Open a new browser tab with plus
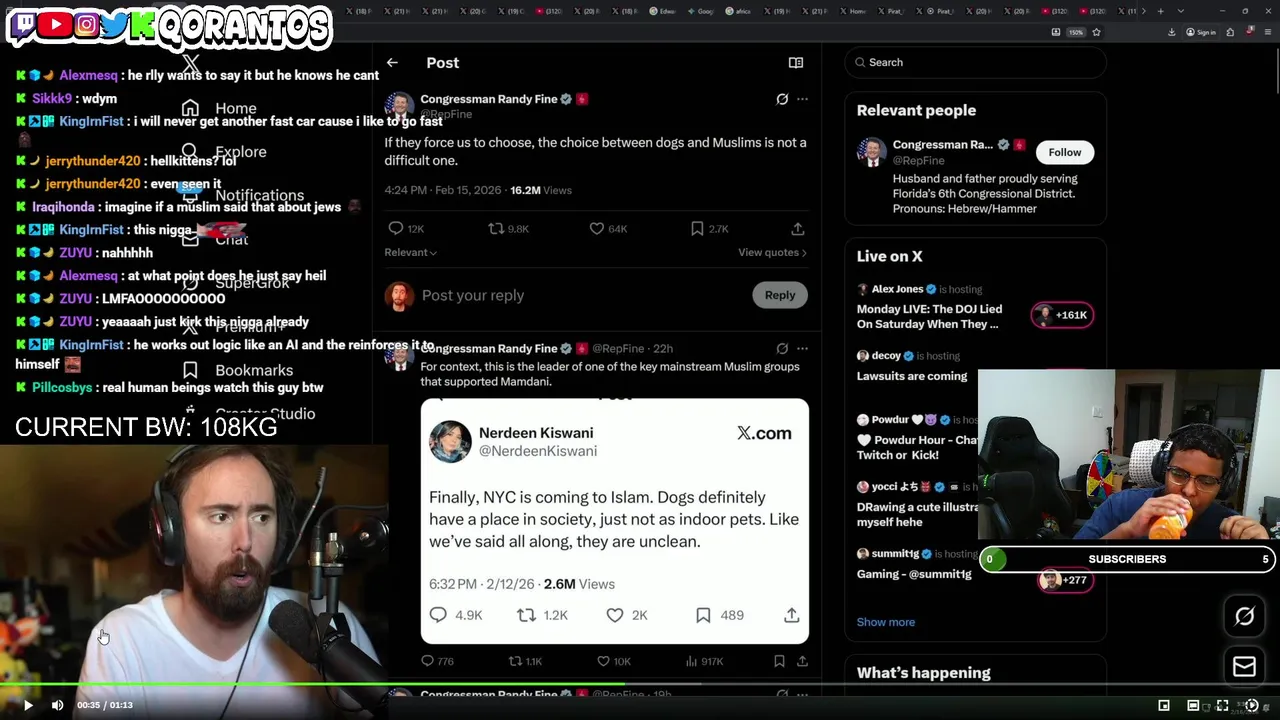 [1160, 11]
